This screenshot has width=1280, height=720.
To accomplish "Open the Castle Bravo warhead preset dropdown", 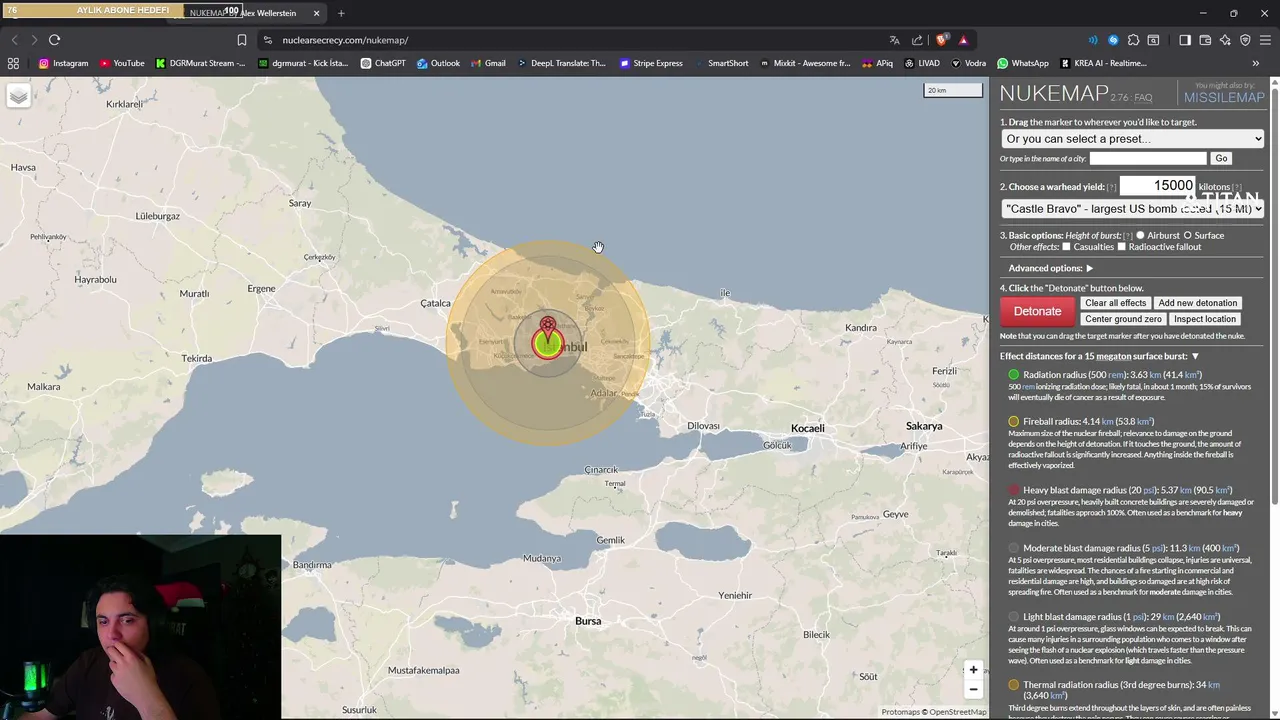I will point(1132,209).
